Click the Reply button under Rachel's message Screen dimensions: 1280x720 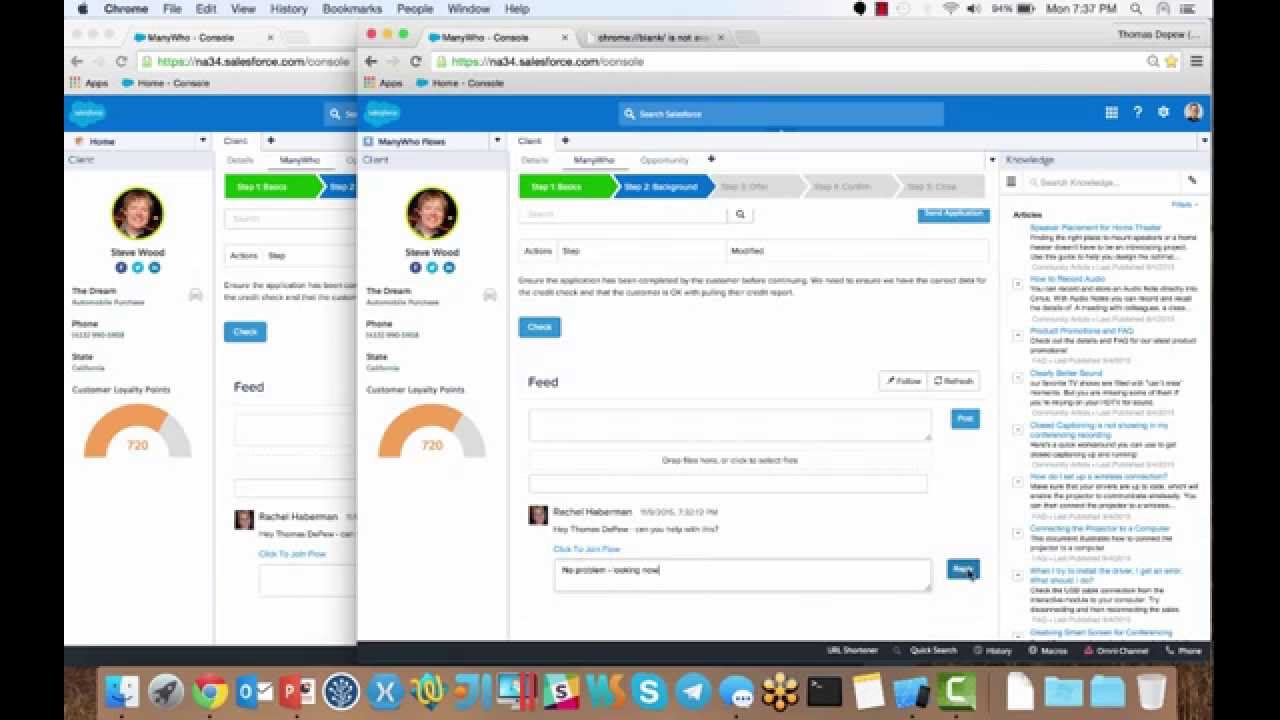tap(963, 569)
